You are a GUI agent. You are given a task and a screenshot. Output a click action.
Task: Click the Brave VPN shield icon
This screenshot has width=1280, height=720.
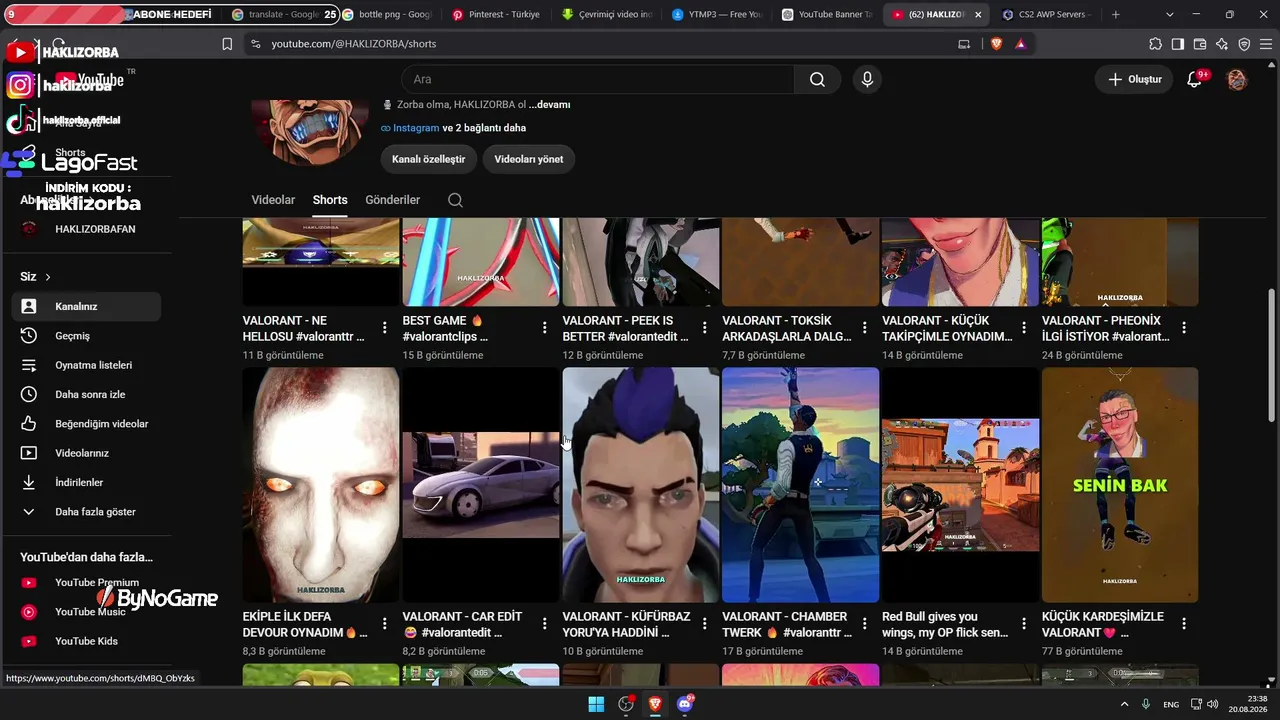[1244, 44]
